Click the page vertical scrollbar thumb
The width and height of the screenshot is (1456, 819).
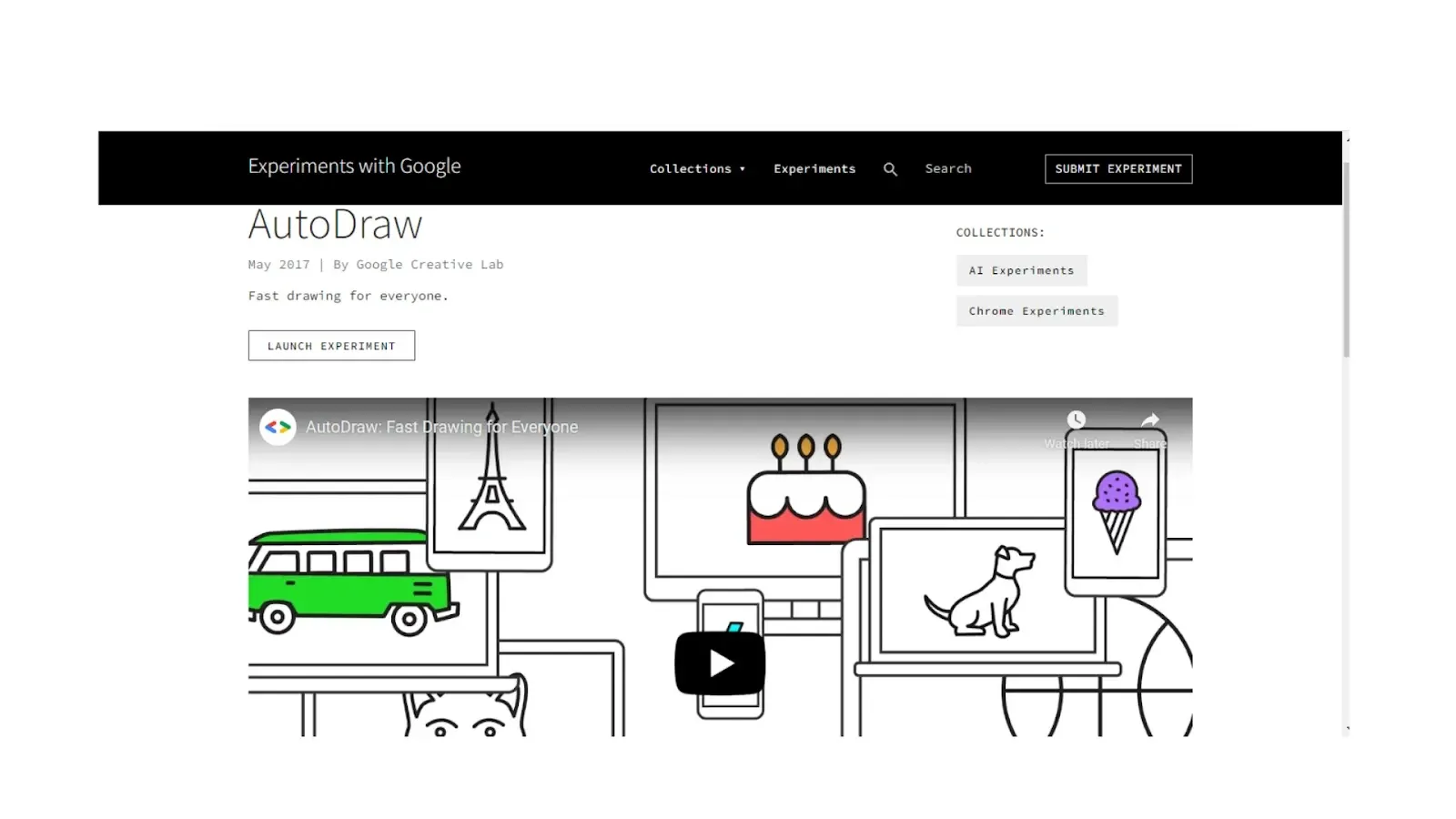pyautogui.click(x=1347, y=259)
